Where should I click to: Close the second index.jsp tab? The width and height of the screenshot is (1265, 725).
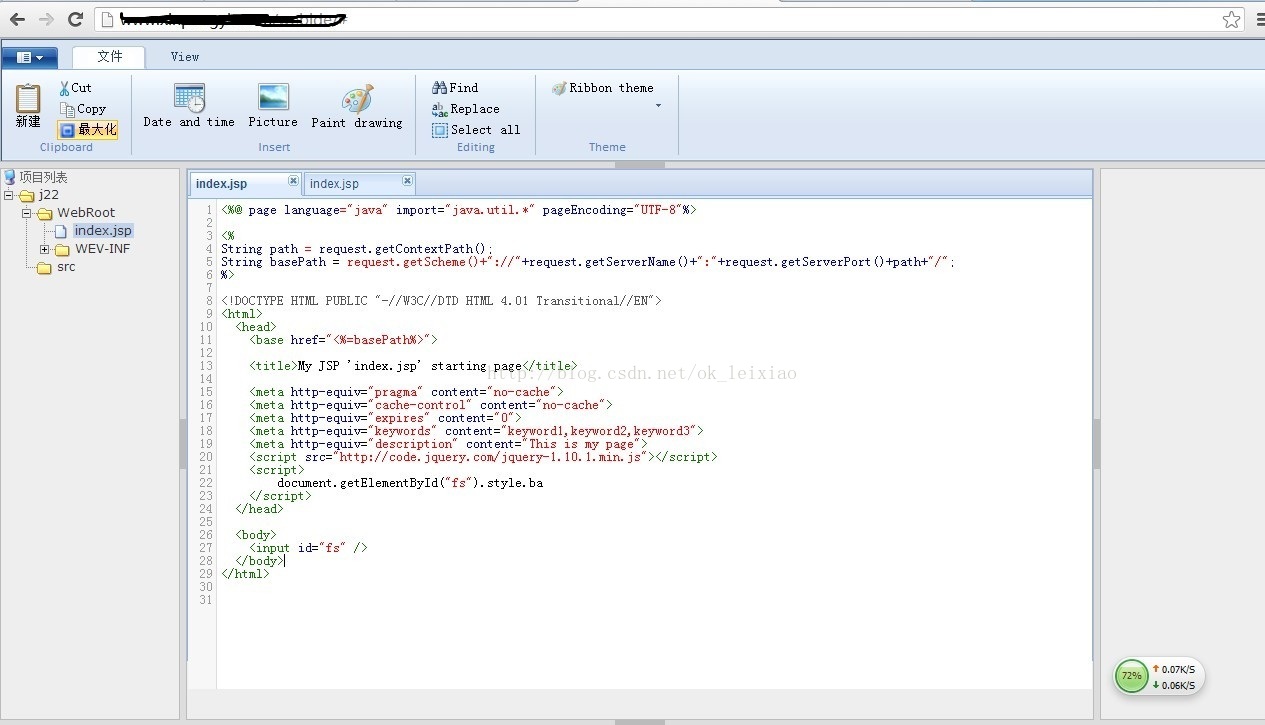tap(407, 181)
